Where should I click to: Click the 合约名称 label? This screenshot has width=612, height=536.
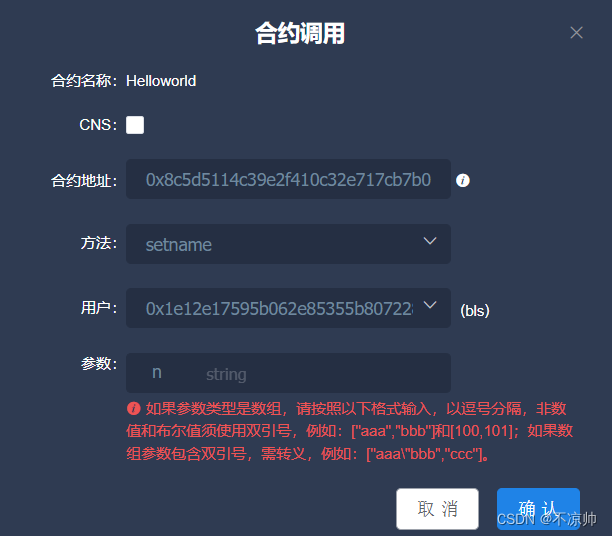click(x=84, y=81)
